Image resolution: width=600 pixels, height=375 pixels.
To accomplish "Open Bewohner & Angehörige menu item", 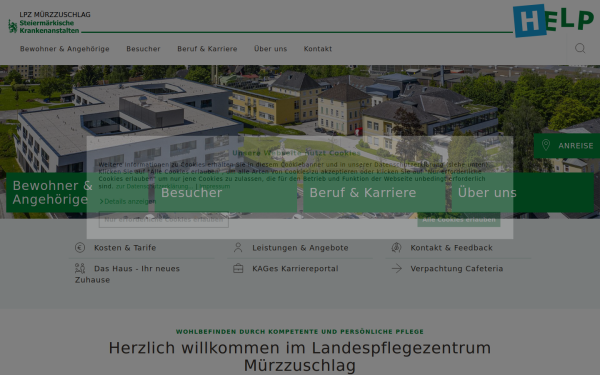I will pyautogui.click(x=65, y=49).
